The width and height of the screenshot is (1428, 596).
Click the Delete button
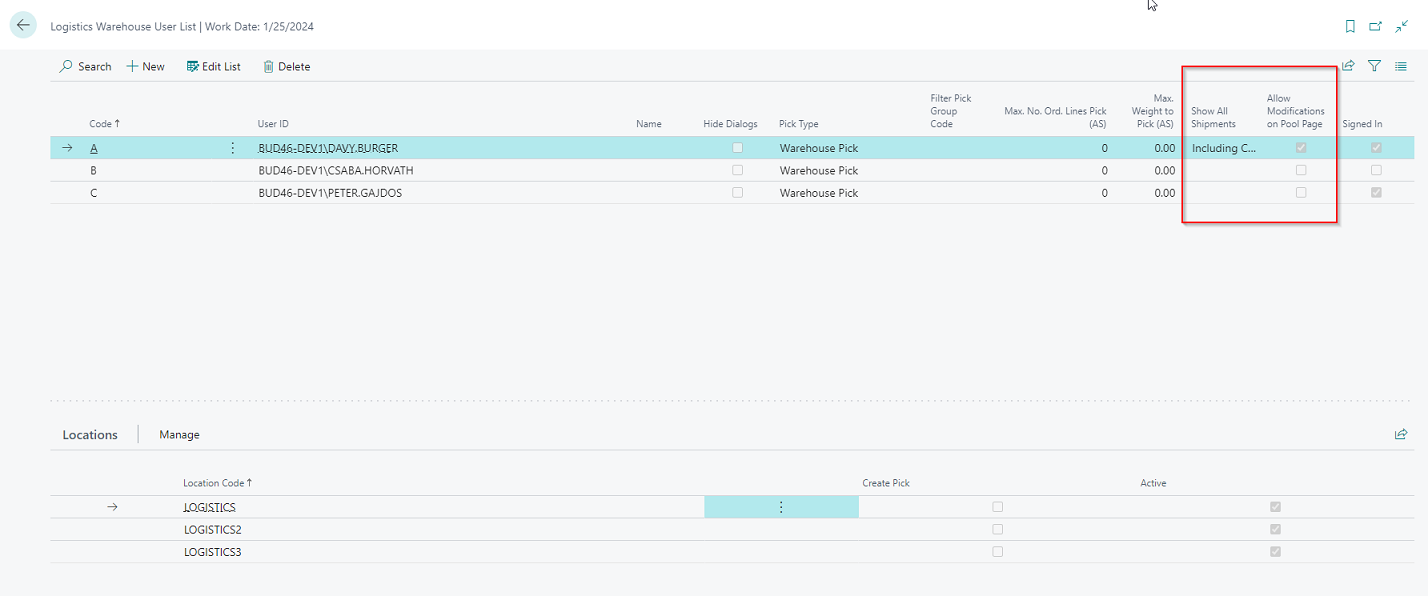coord(286,67)
